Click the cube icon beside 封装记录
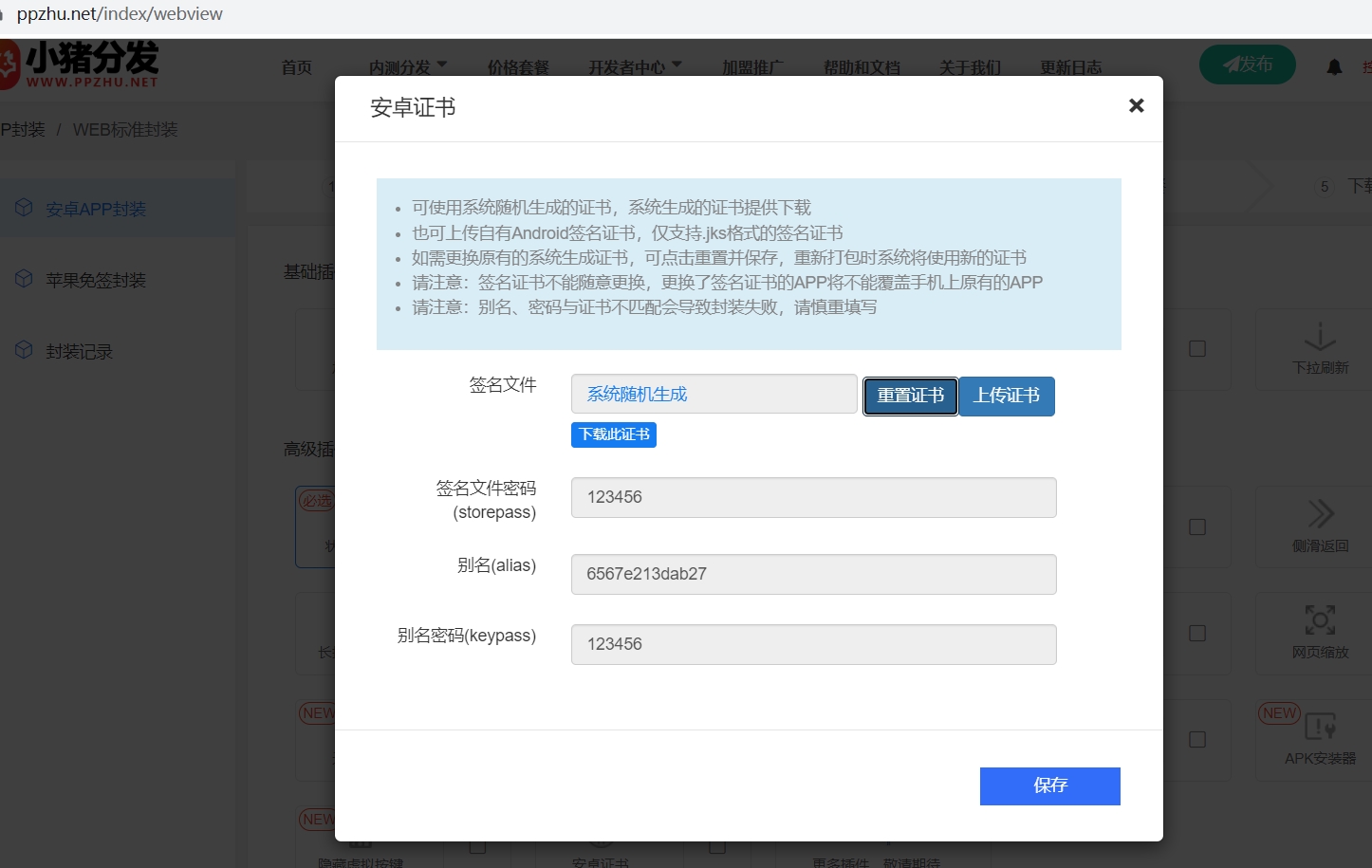The height and width of the screenshot is (868, 1372). point(24,350)
